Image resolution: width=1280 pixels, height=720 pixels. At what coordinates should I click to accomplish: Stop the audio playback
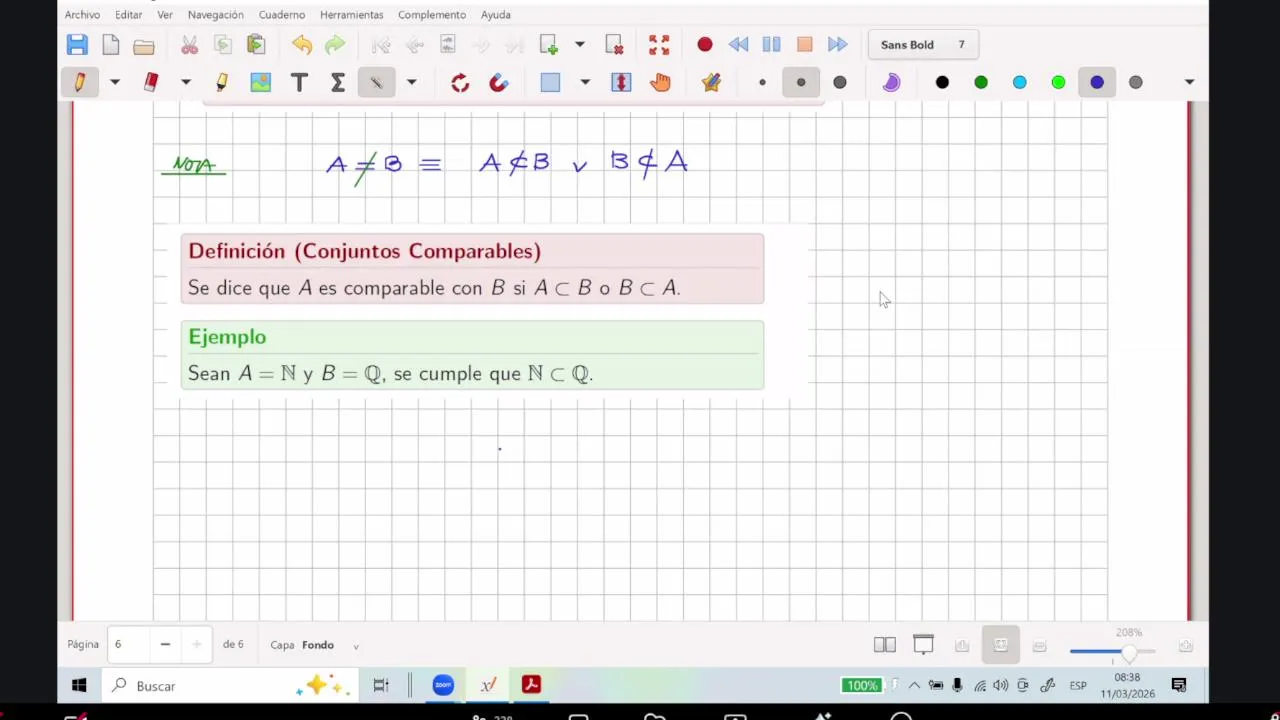pos(805,45)
